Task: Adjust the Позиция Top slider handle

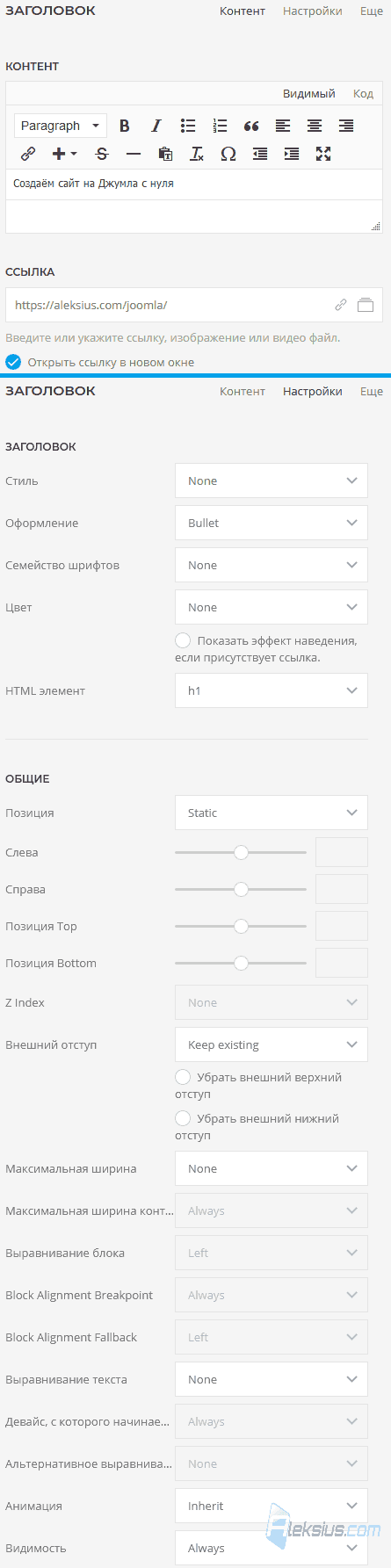Action: click(241, 926)
